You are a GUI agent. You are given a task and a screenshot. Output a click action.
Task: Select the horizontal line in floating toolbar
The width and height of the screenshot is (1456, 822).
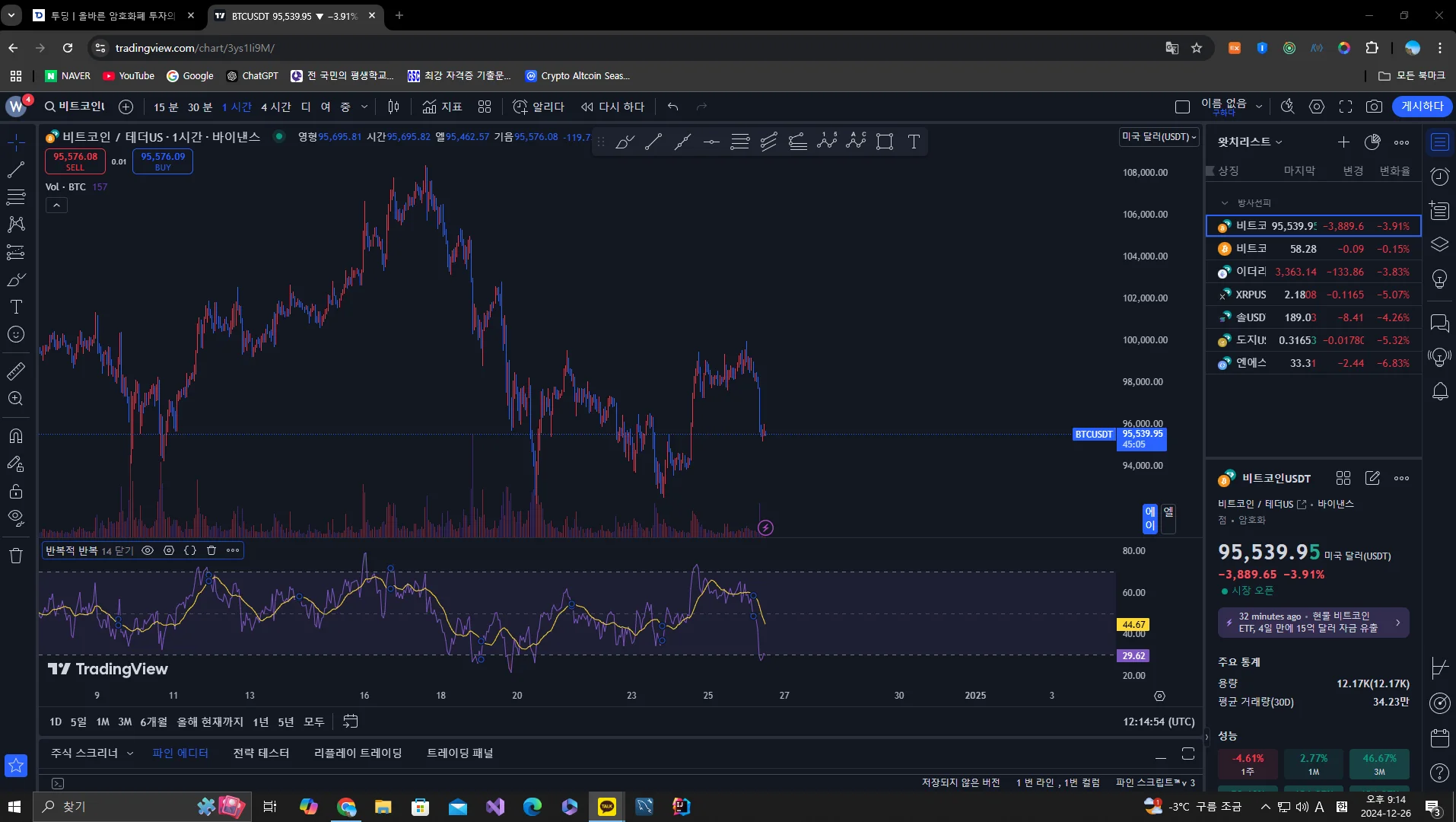point(711,142)
